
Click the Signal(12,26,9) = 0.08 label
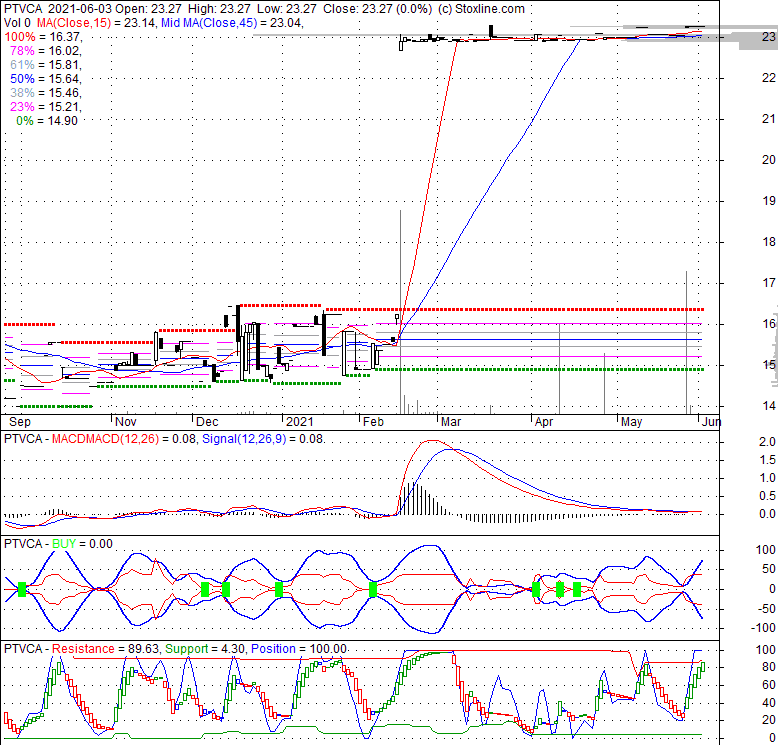click(263, 439)
